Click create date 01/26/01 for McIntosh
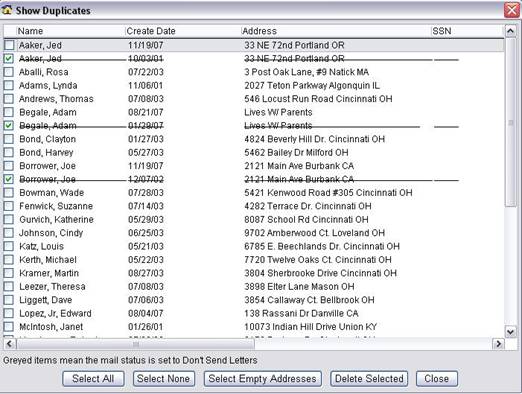The height and width of the screenshot is (394, 522). point(146,327)
